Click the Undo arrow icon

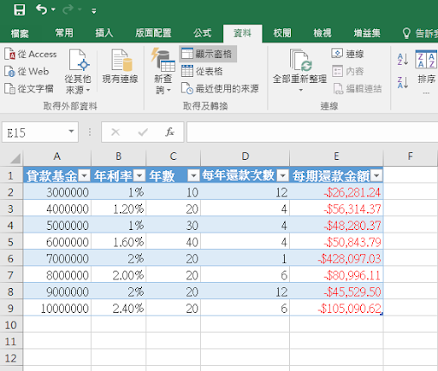click(x=42, y=9)
